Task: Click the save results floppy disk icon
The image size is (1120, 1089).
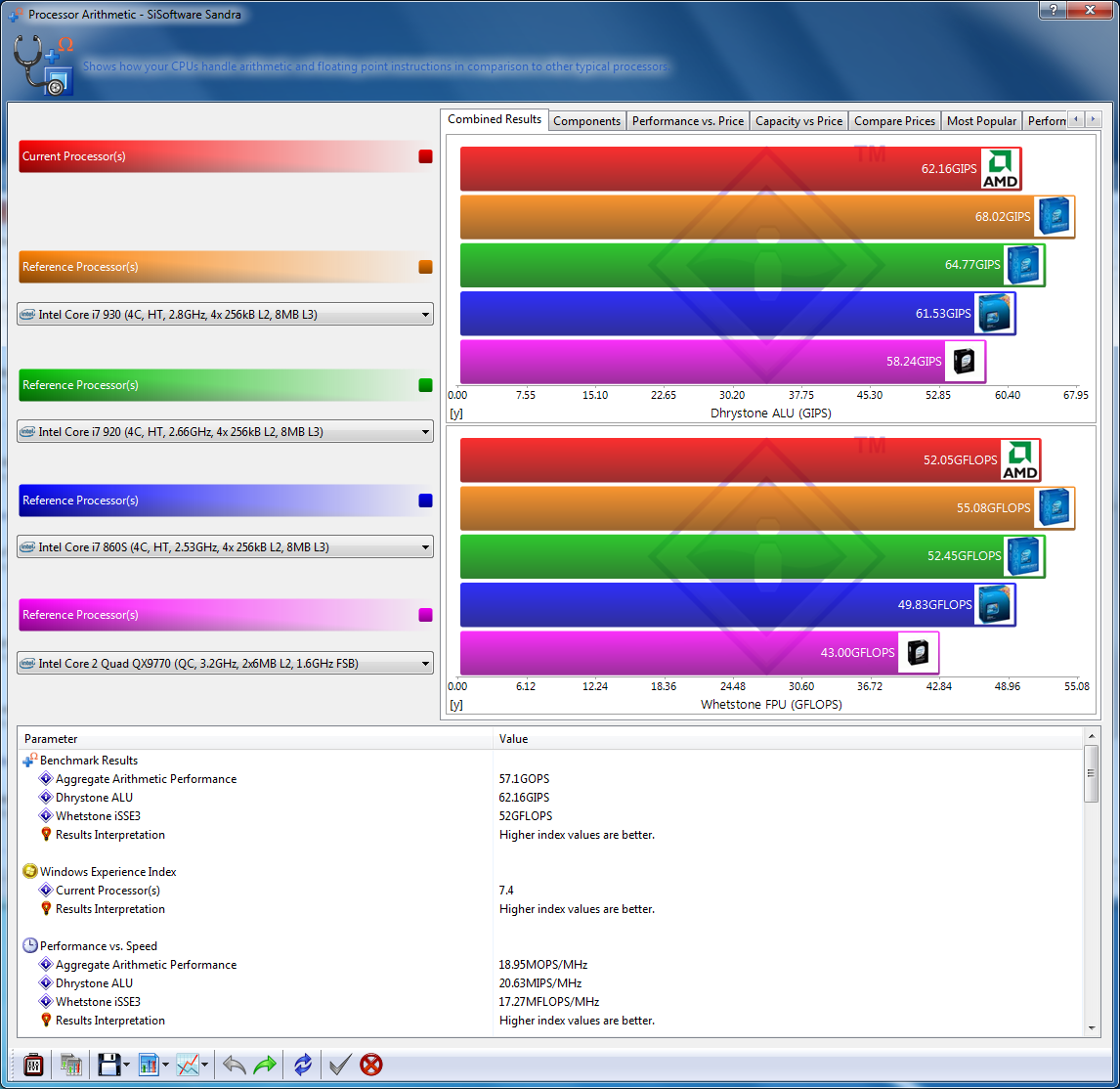Action: 108,1065
